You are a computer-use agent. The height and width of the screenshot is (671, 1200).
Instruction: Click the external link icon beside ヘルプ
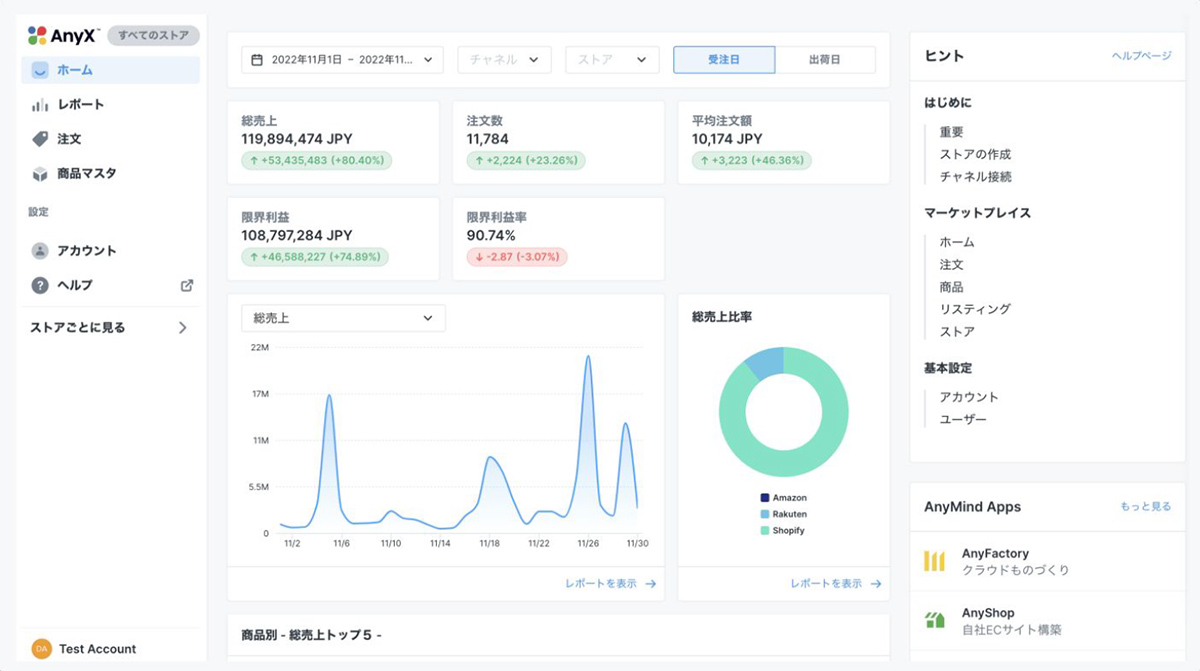click(x=187, y=285)
